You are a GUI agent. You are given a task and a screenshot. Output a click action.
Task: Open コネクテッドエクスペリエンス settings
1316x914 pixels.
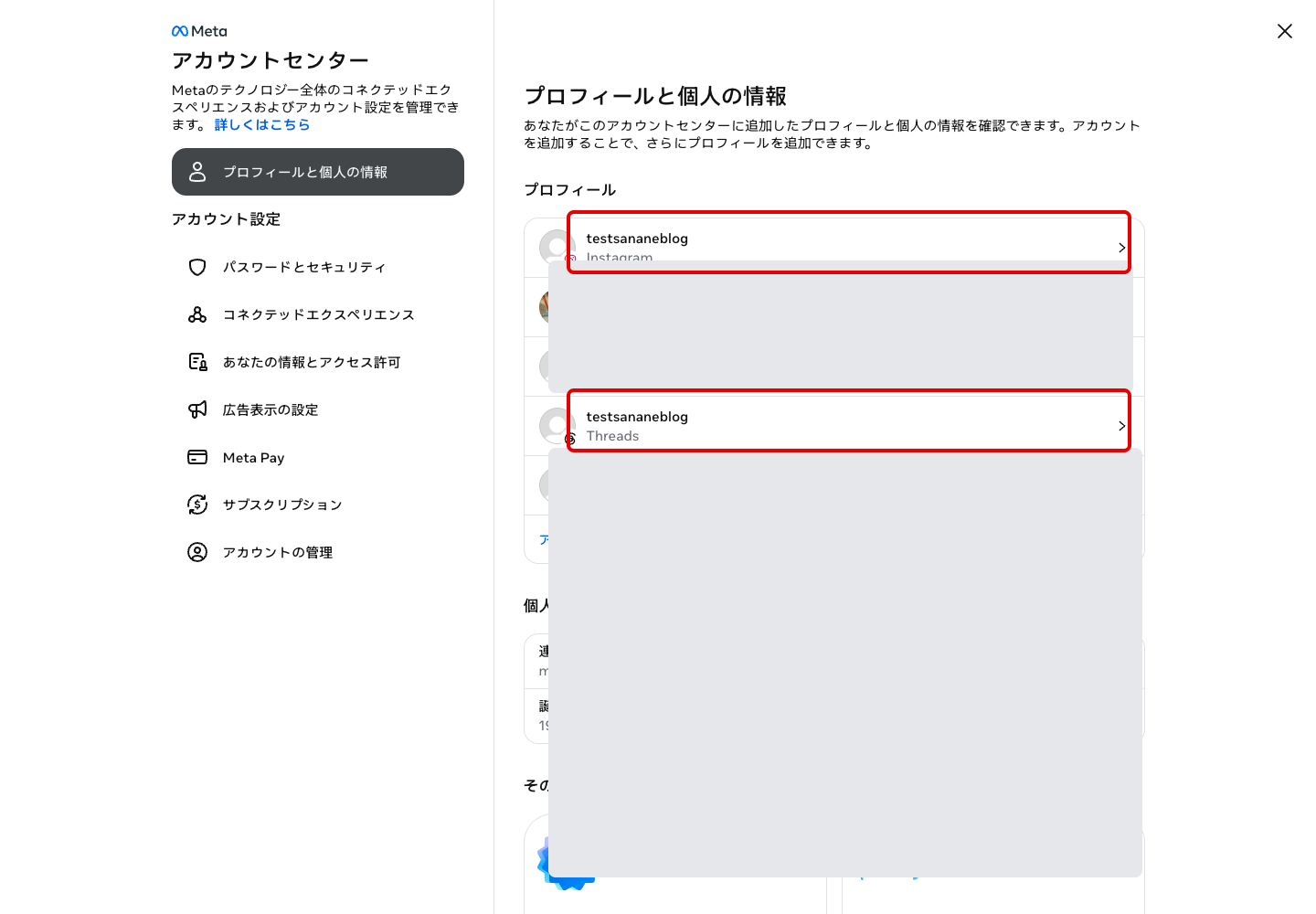[x=318, y=314]
